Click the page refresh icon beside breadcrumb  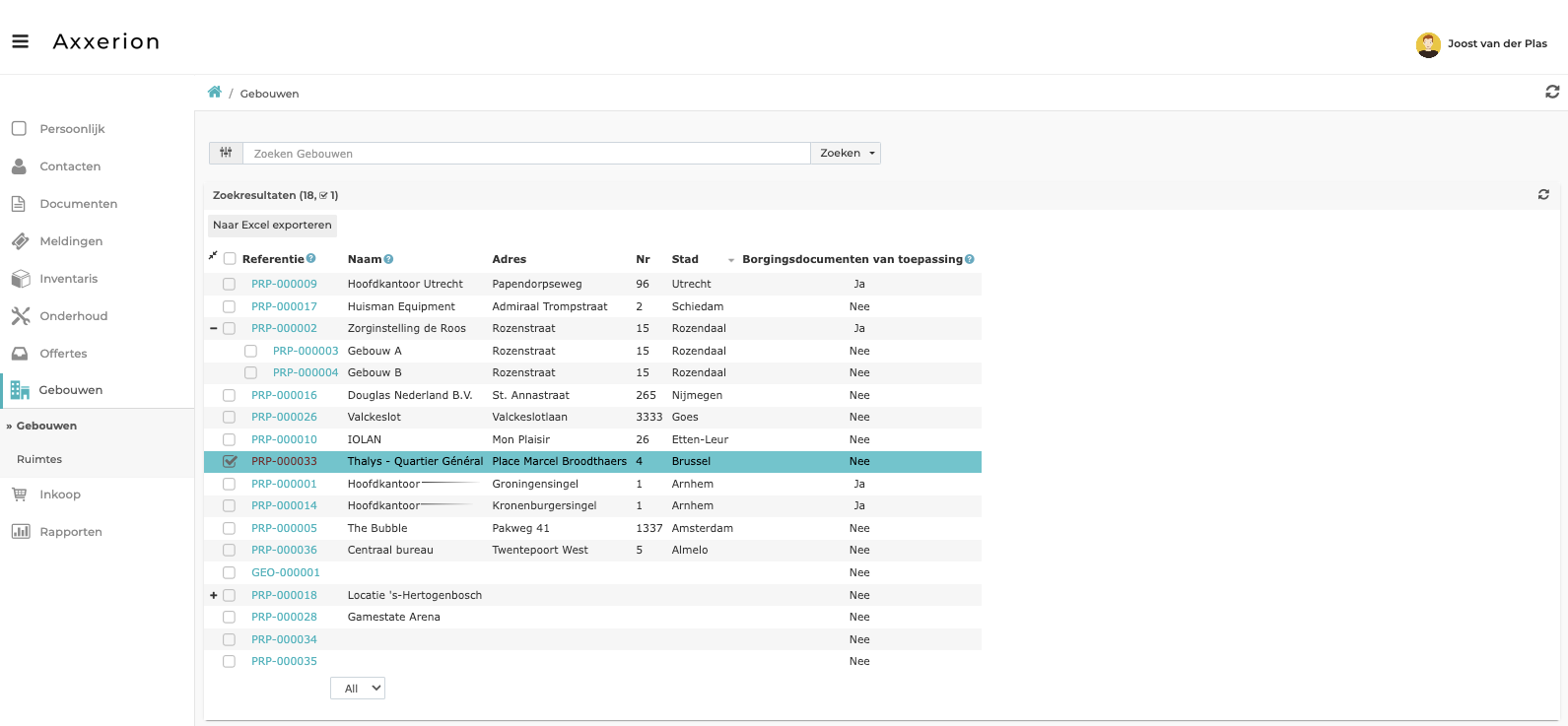(x=1551, y=92)
